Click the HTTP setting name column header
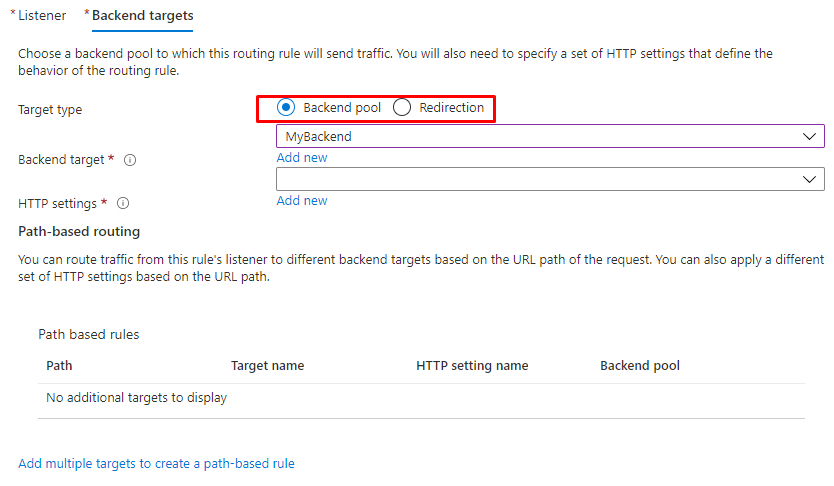This screenshot has width=834, height=486. (472, 366)
